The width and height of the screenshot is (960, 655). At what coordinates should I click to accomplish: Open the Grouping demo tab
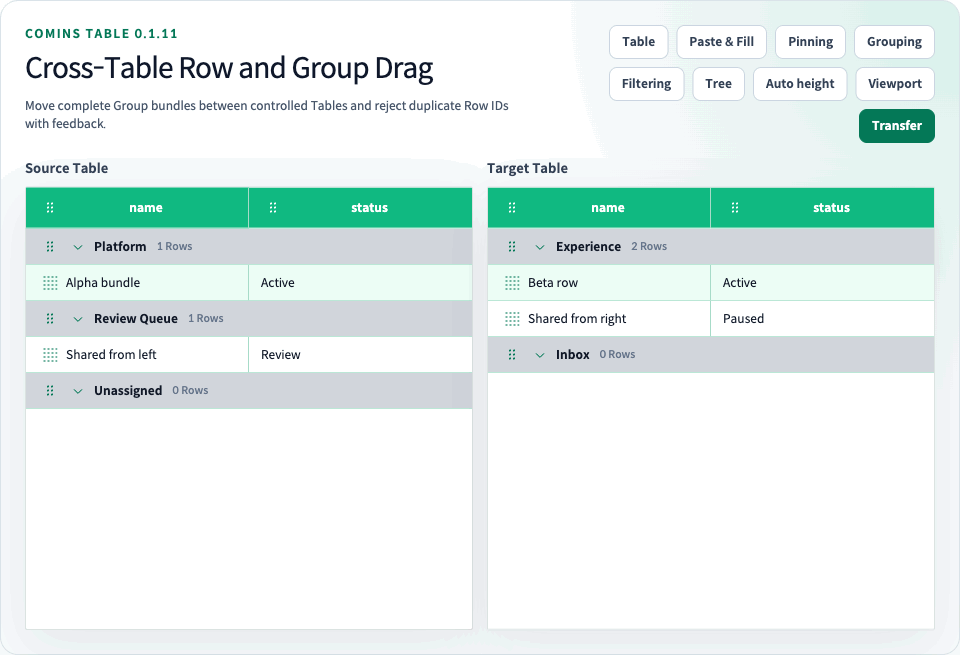click(x=894, y=42)
